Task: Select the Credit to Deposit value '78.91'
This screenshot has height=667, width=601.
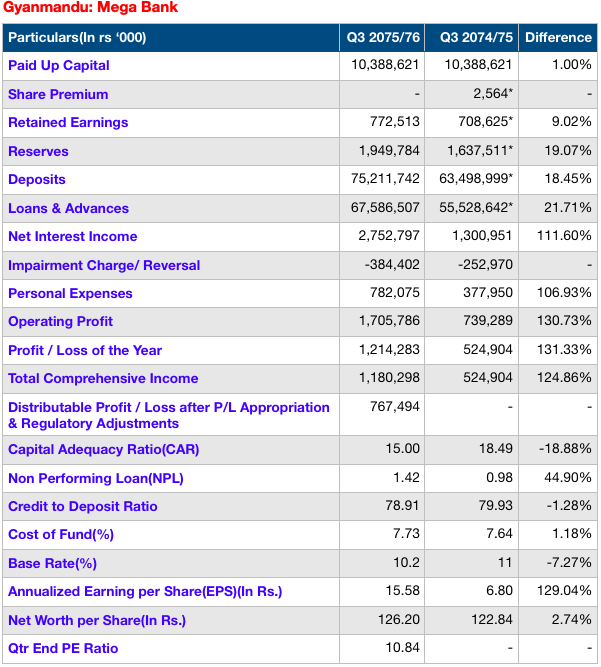Action: (402, 506)
